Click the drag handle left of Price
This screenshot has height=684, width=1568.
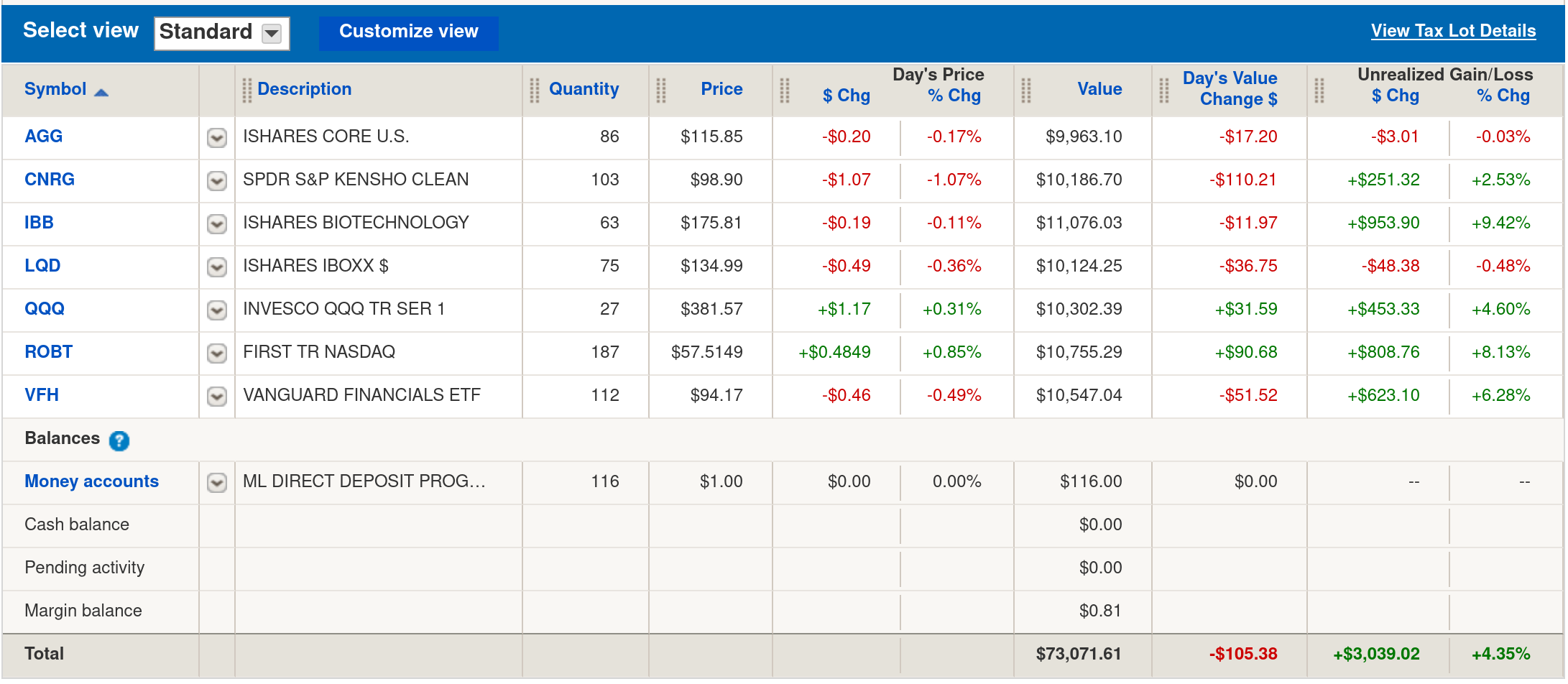pyautogui.click(x=660, y=90)
